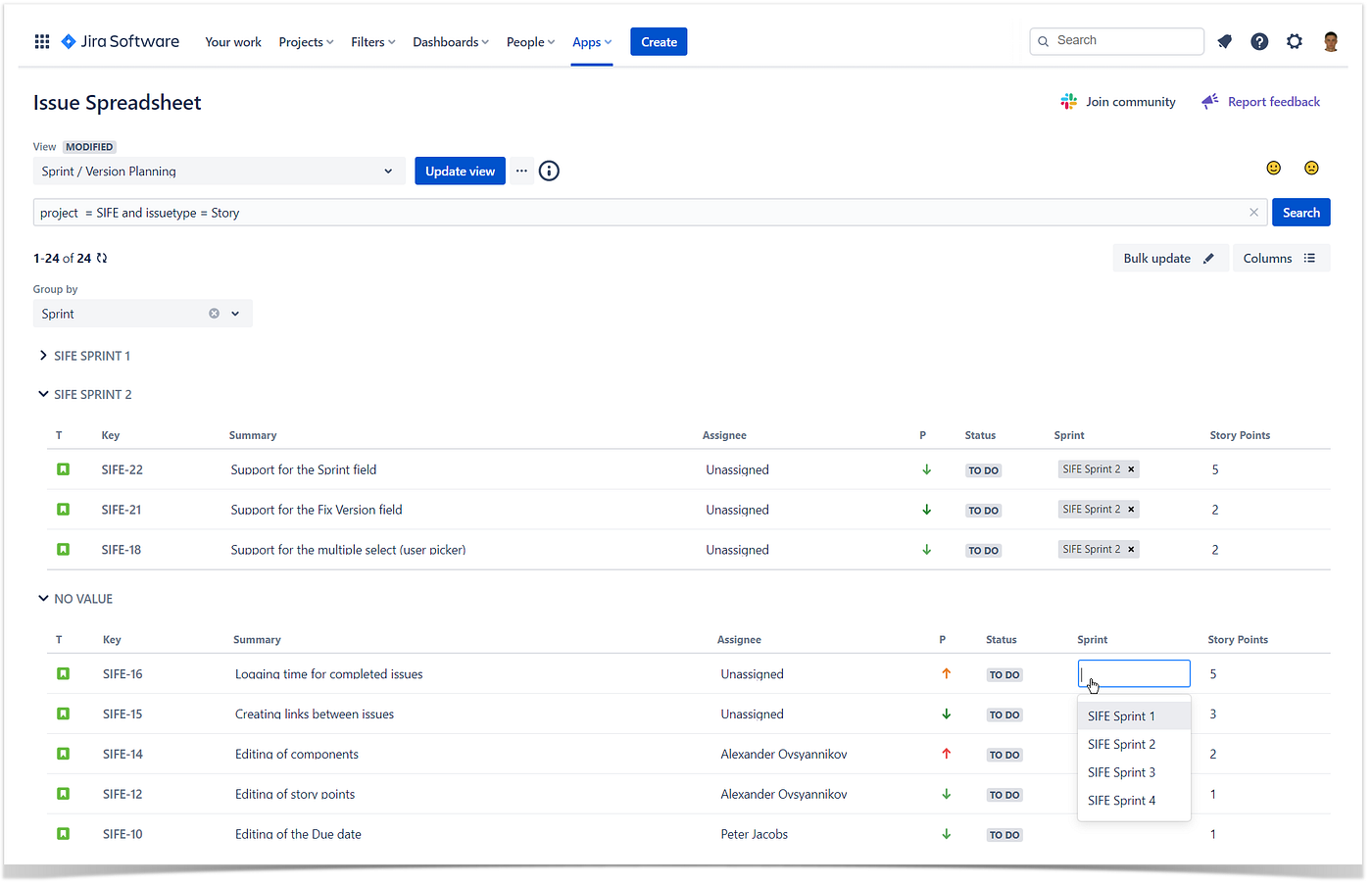Click the Jira Software logo
The image size is (1372, 885).
121,41
